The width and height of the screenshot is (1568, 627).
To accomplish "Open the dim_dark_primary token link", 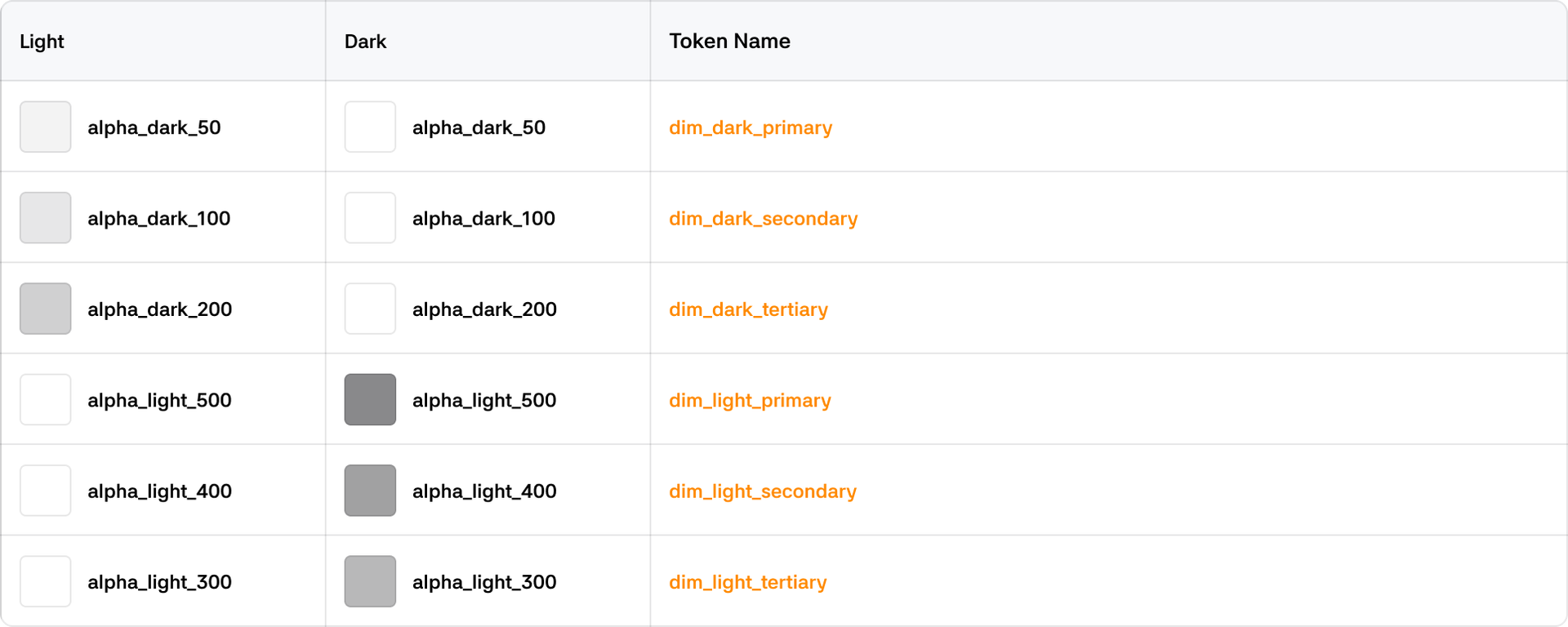I will click(x=751, y=128).
